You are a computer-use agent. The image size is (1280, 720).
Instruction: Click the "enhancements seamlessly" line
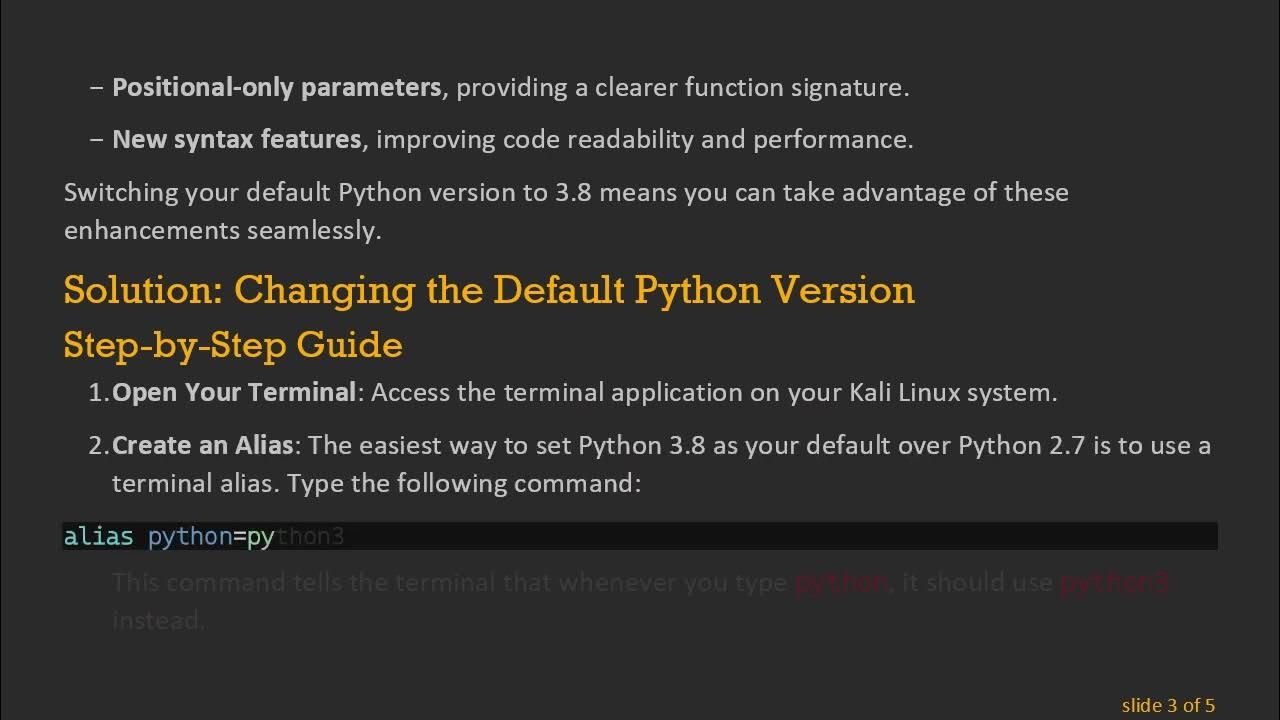click(x=222, y=230)
